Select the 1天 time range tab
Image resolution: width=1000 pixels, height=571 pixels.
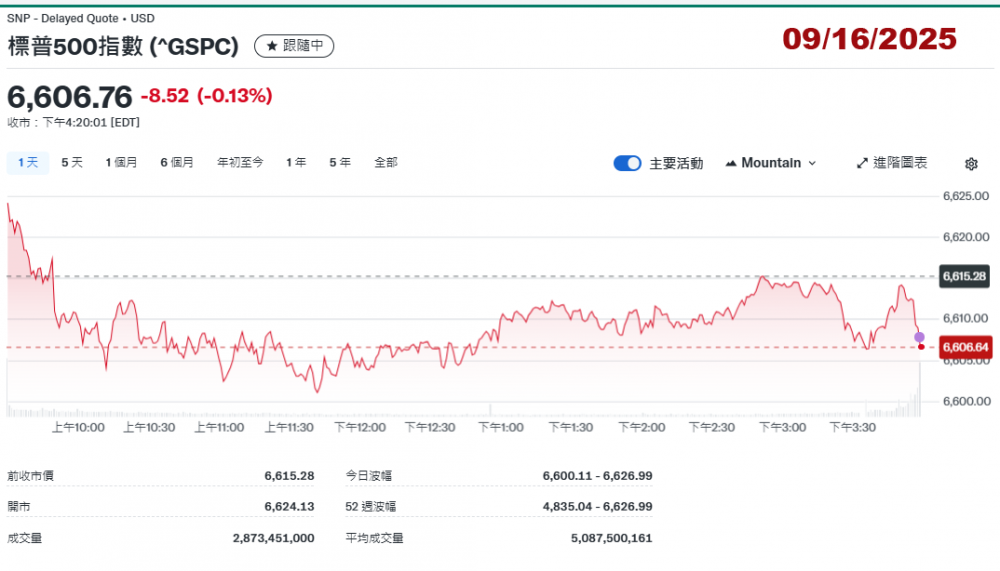tap(27, 162)
